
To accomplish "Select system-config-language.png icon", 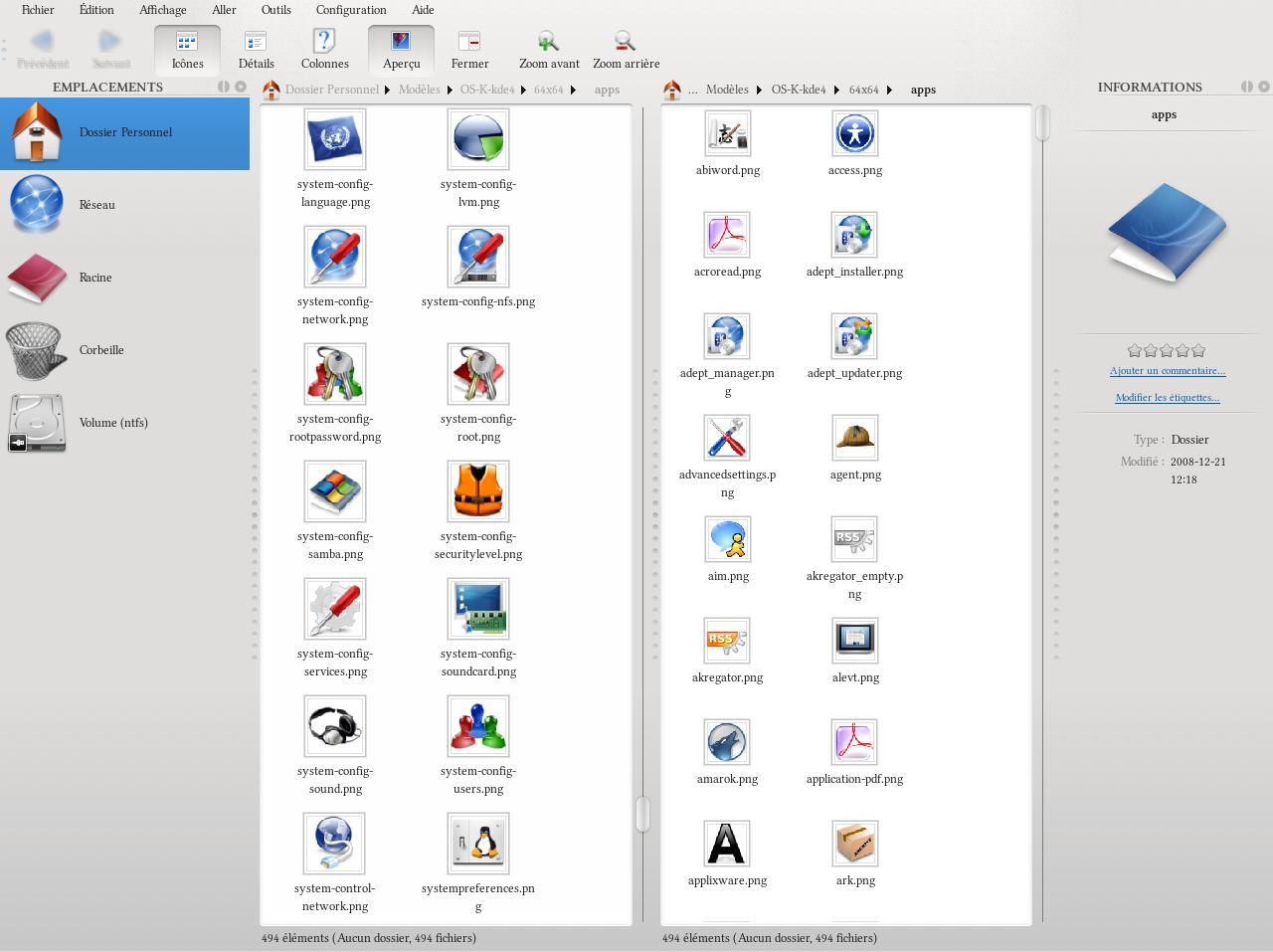I will coord(335,139).
